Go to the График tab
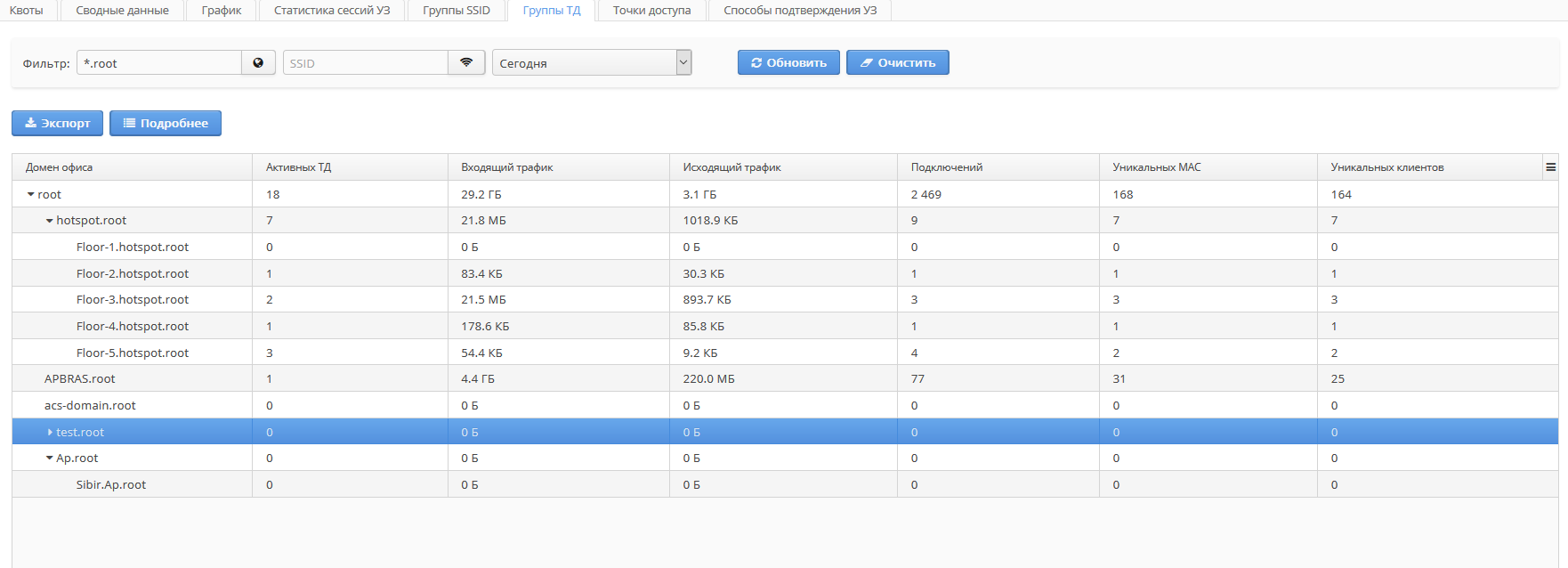1568x568 pixels. click(222, 11)
